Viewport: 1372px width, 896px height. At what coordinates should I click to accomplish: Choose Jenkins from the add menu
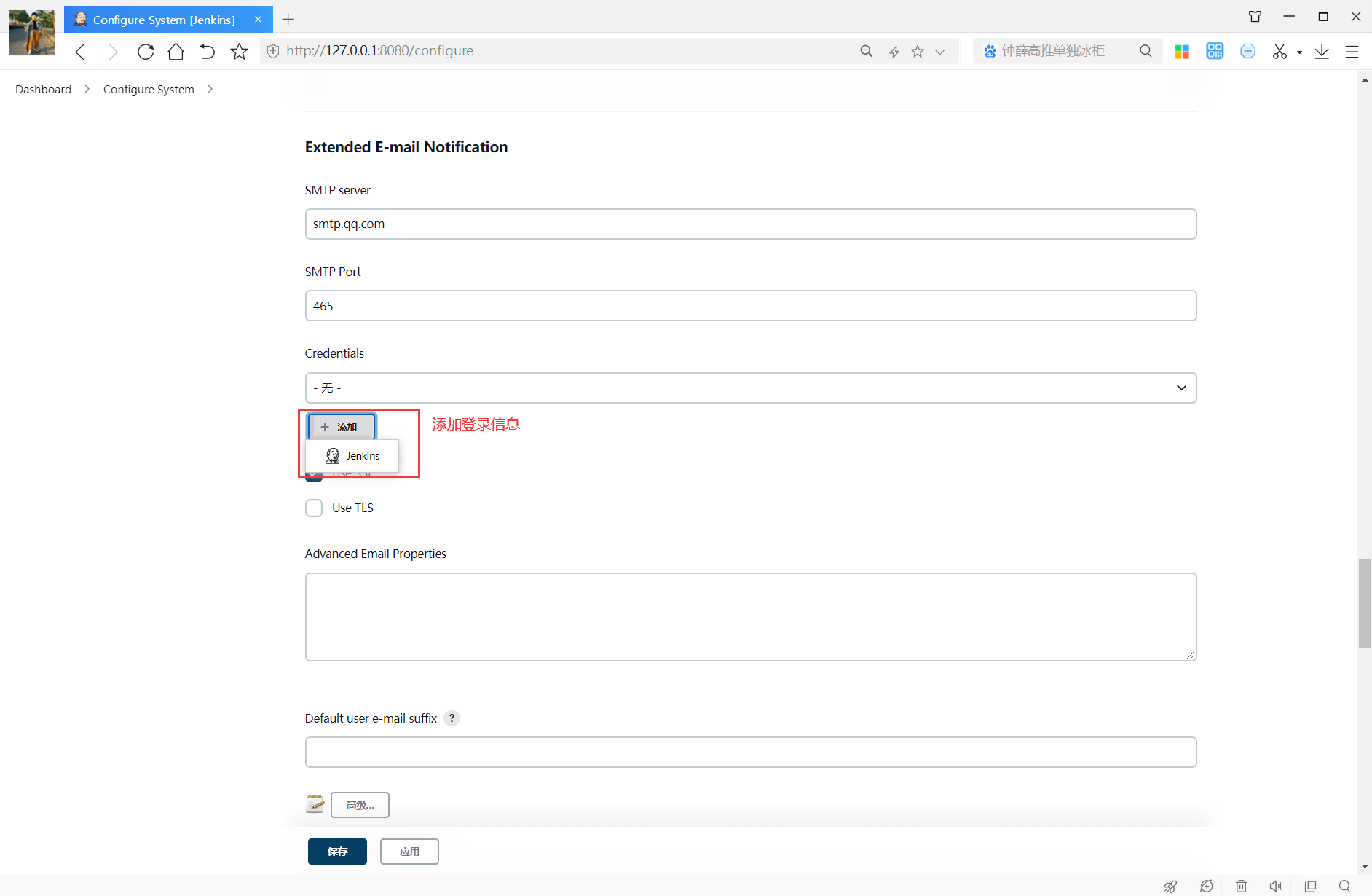coord(352,456)
